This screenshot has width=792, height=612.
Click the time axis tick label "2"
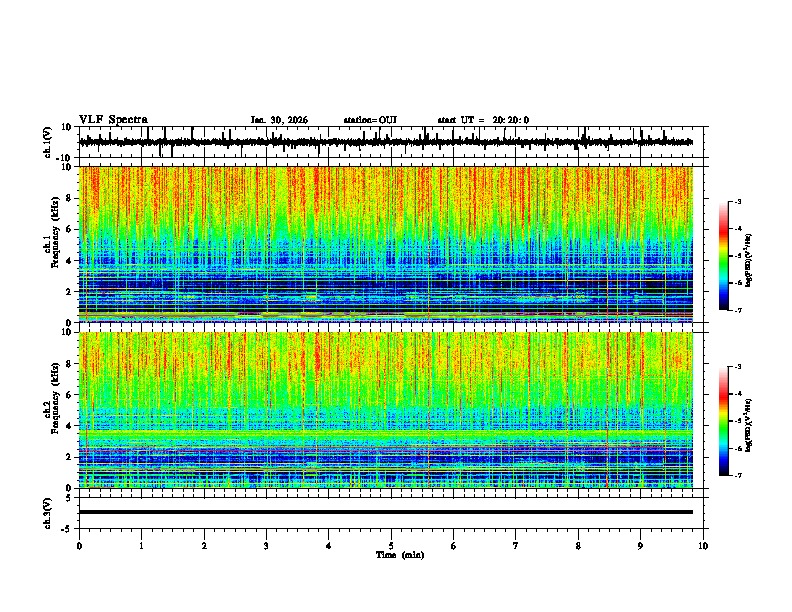[x=204, y=546]
